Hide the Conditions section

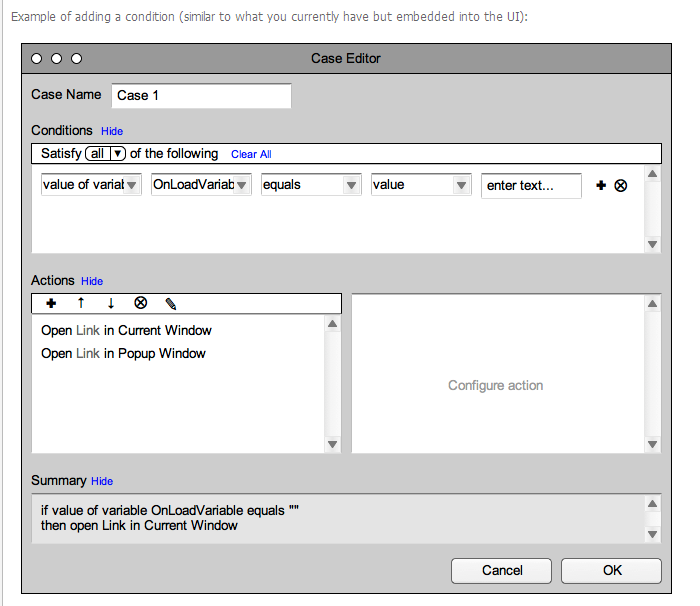click(112, 131)
